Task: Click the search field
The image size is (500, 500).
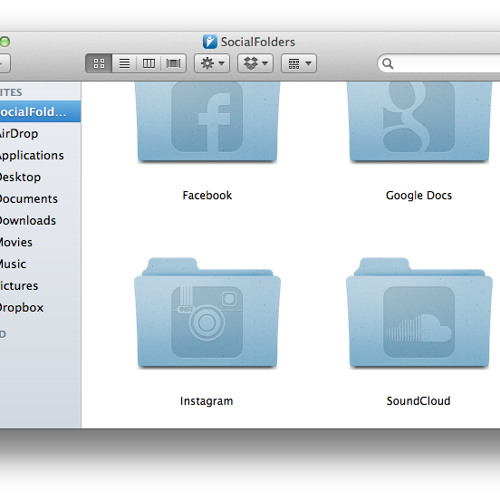Action: point(439,63)
